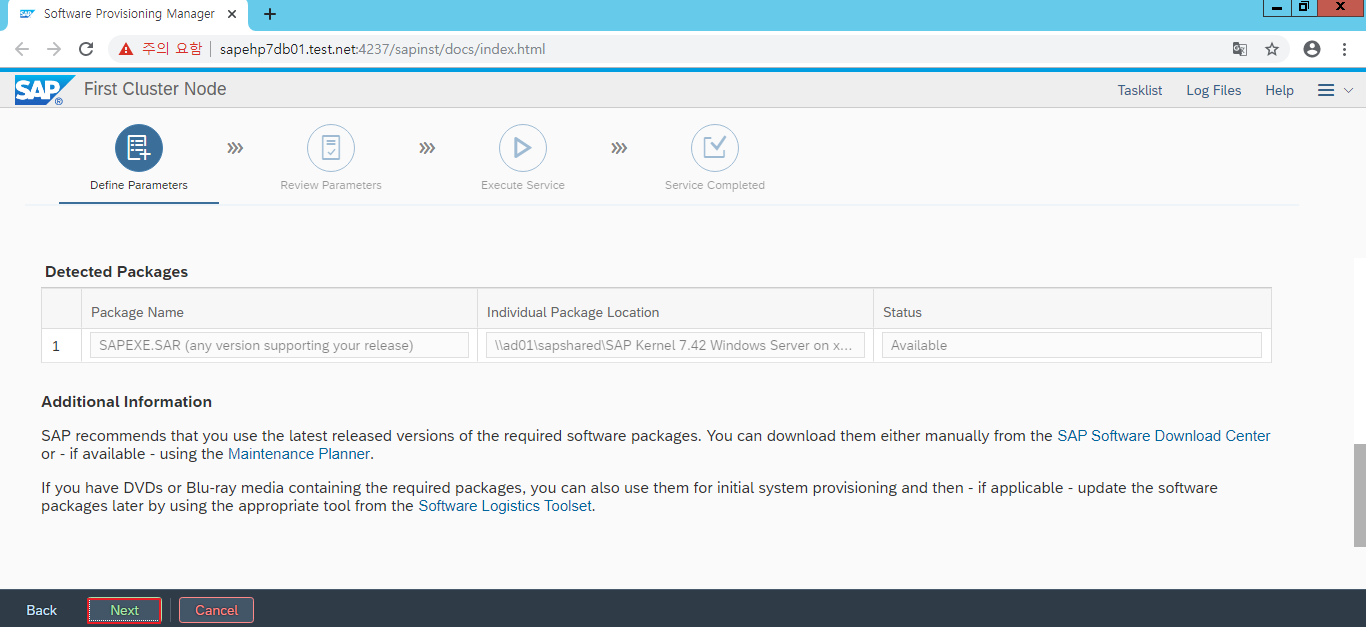Click the 주의 요함 warning text
1366x627 pixels.
[171, 49]
